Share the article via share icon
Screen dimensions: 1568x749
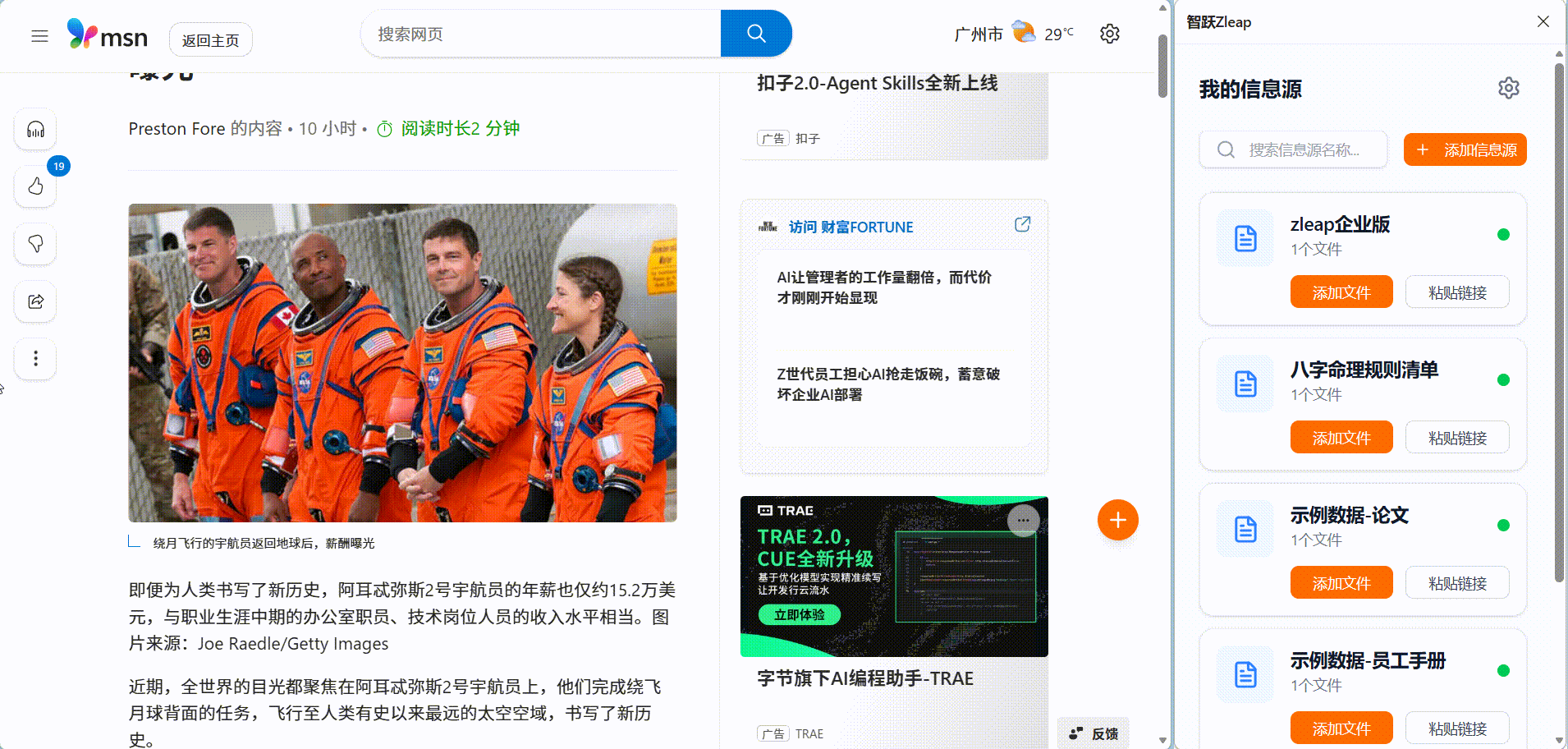point(35,301)
